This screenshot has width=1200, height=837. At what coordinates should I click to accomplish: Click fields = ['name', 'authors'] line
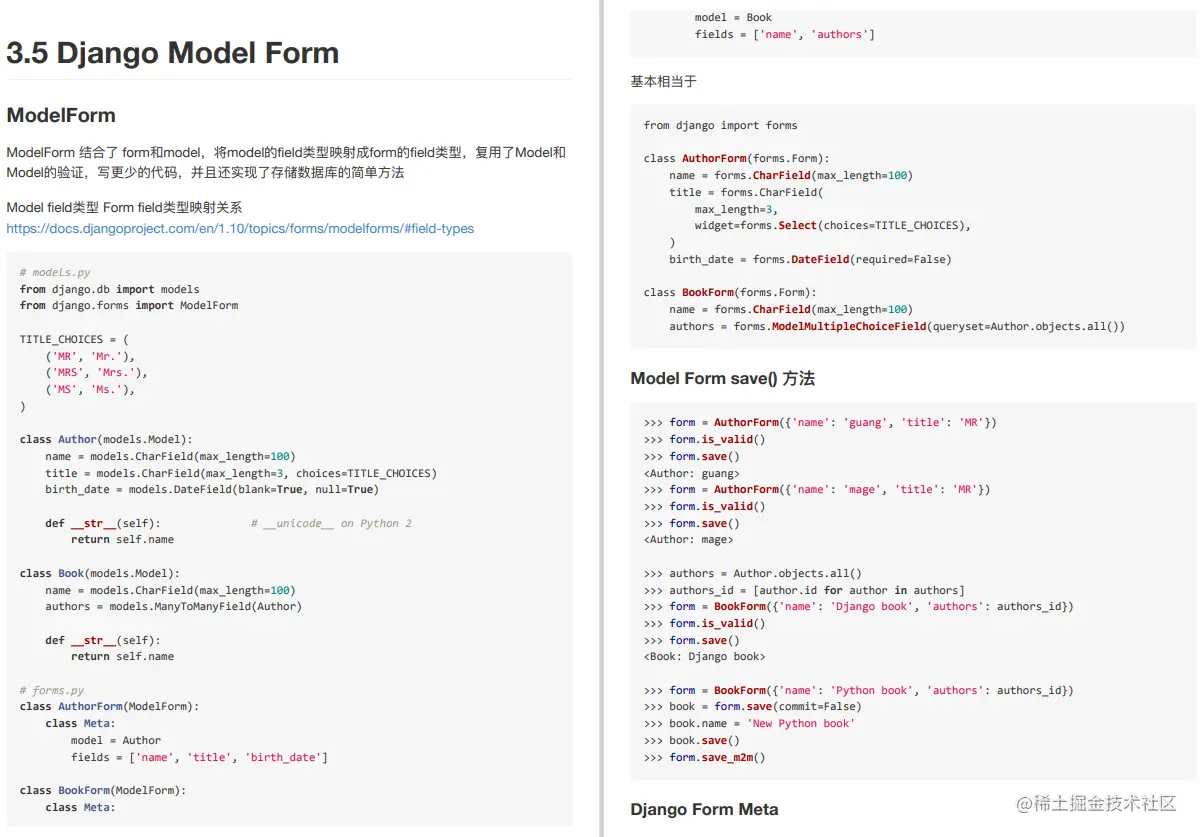point(785,34)
